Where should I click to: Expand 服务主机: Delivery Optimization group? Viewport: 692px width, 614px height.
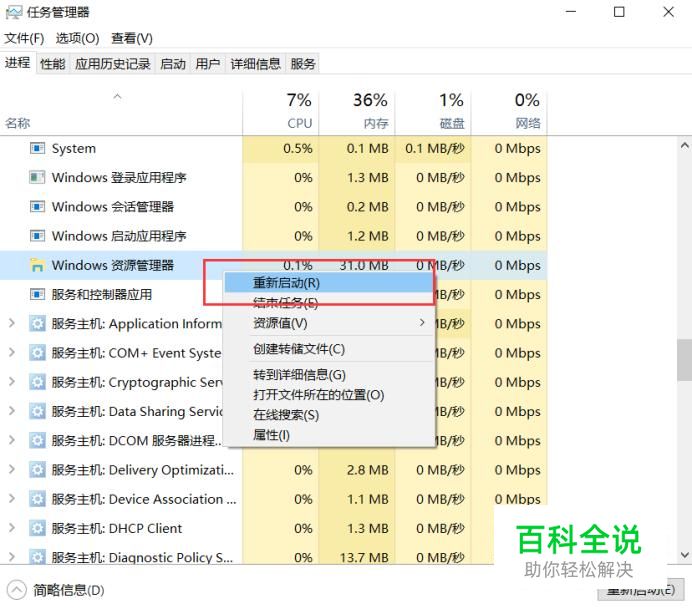click(12, 469)
